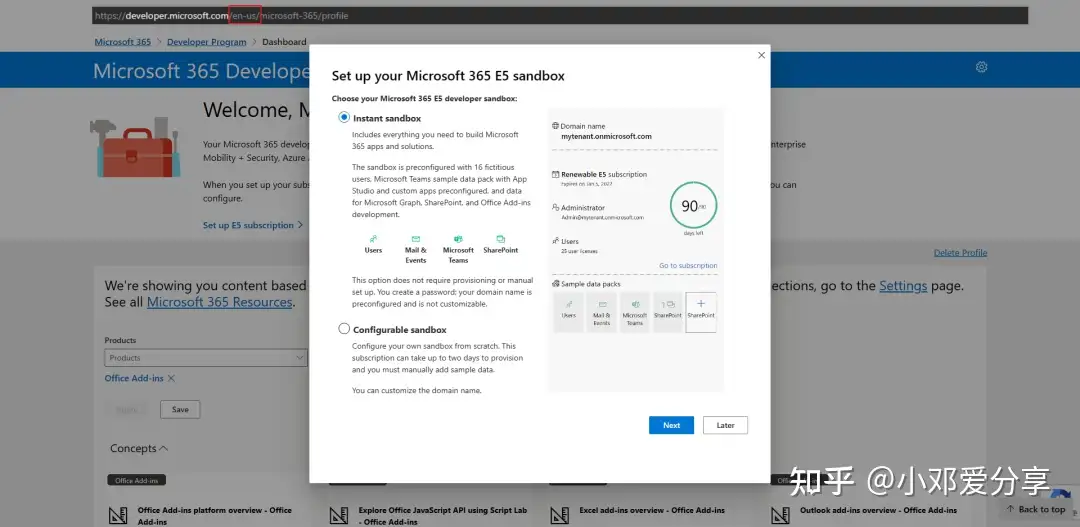Click the Office Add-ins badge on first card
1080x527 pixels.
tap(136, 480)
